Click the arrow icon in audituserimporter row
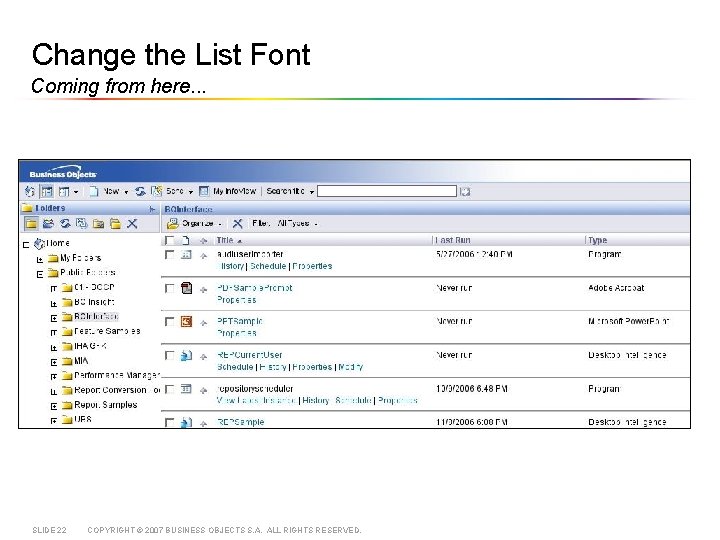Viewport: 720px width, 540px height. (203, 256)
